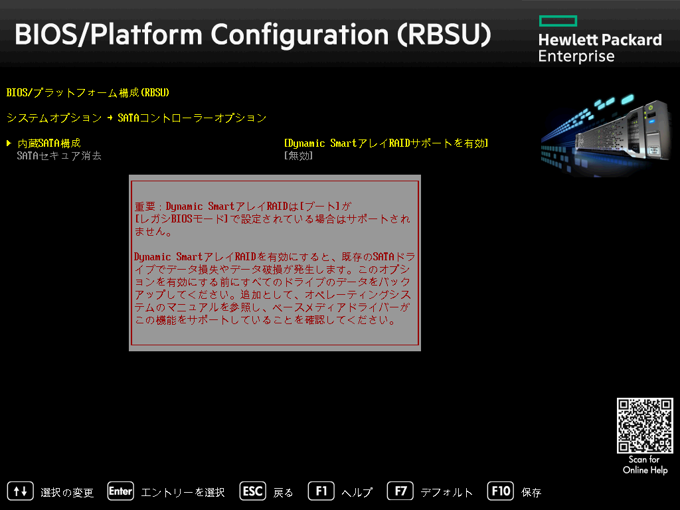This screenshot has width=680, height=510.
Task: Click the QR code for online help
Action: 645,426
